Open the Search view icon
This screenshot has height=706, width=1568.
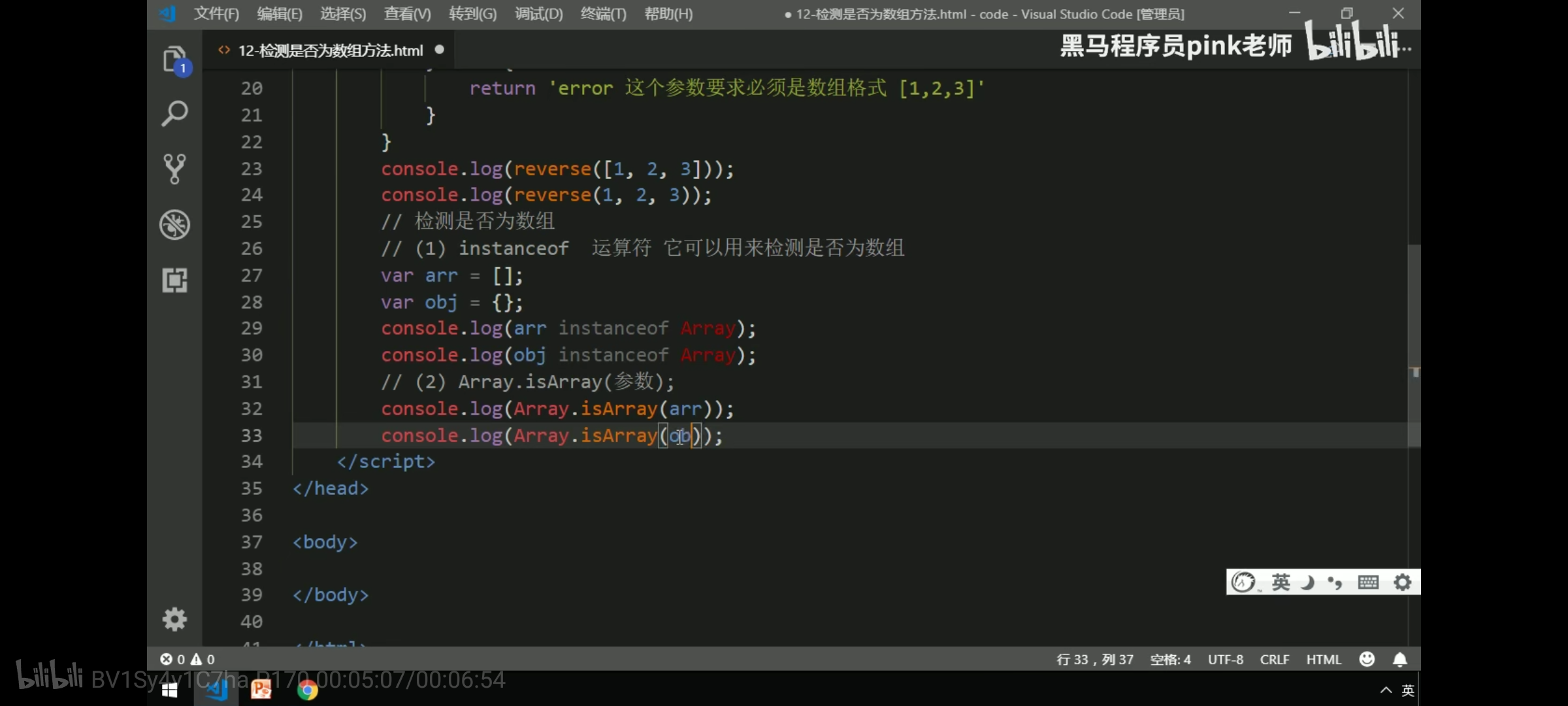point(174,114)
